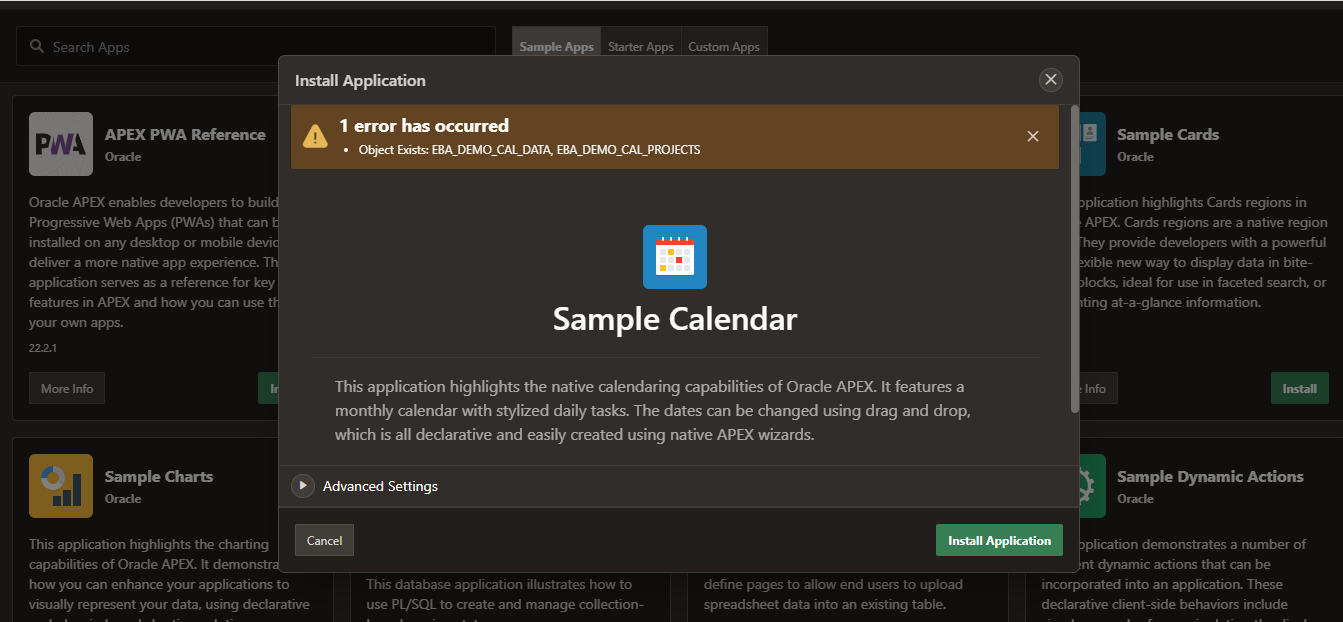Click the search magnifying glass icon
1343x622 pixels.
click(x=37, y=46)
